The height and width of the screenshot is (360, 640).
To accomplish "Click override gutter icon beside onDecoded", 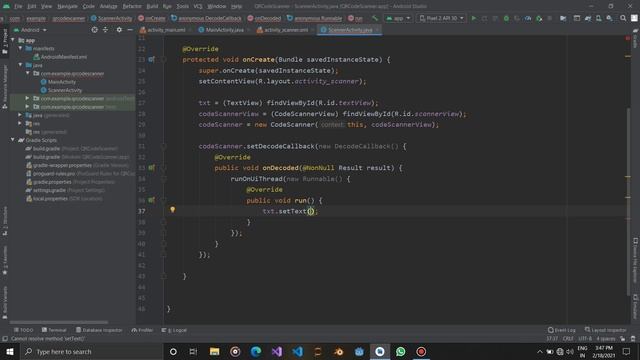I will pyautogui.click(x=151, y=168).
